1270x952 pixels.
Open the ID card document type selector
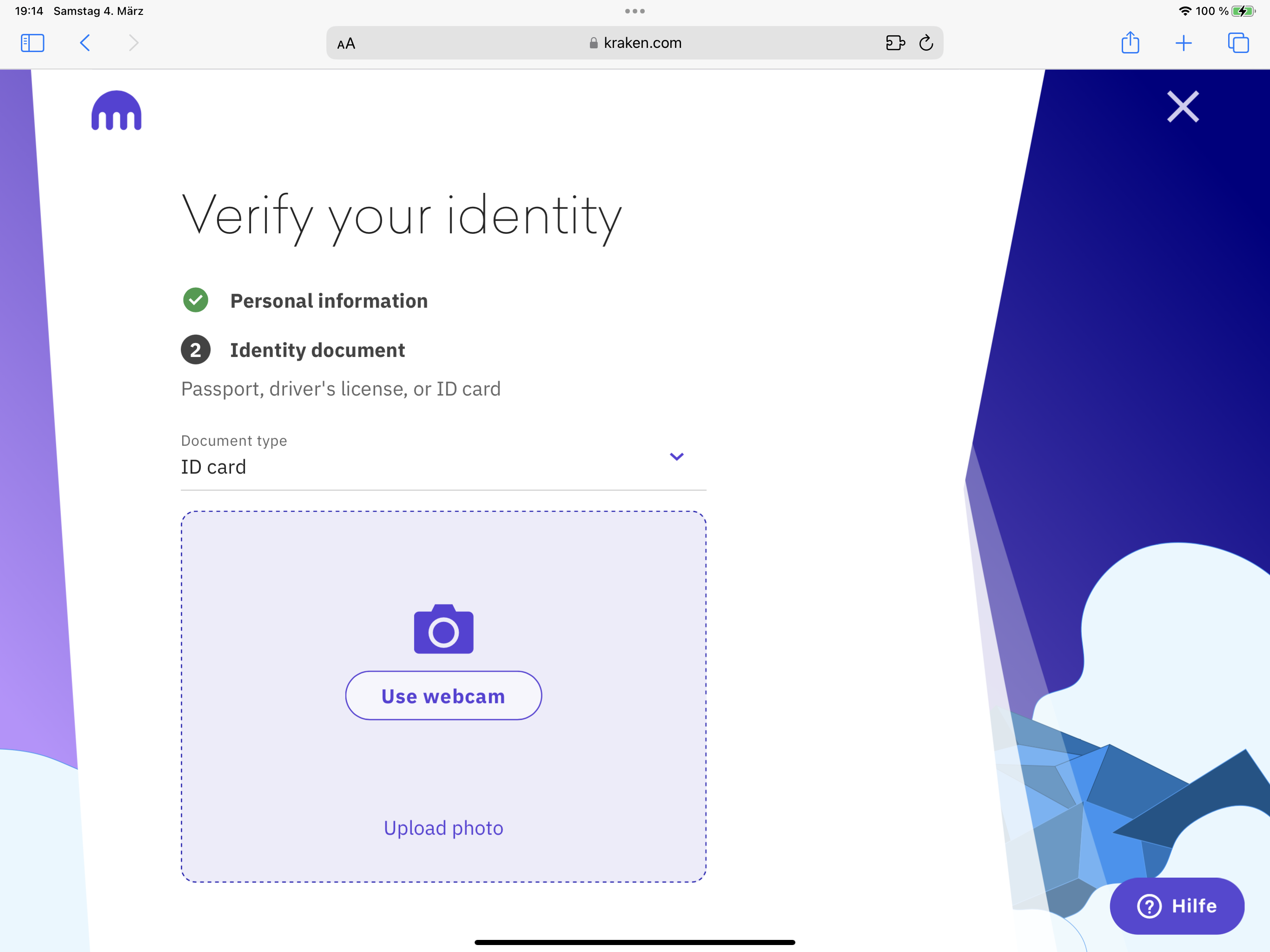pyautogui.click(x=443, y=462)
